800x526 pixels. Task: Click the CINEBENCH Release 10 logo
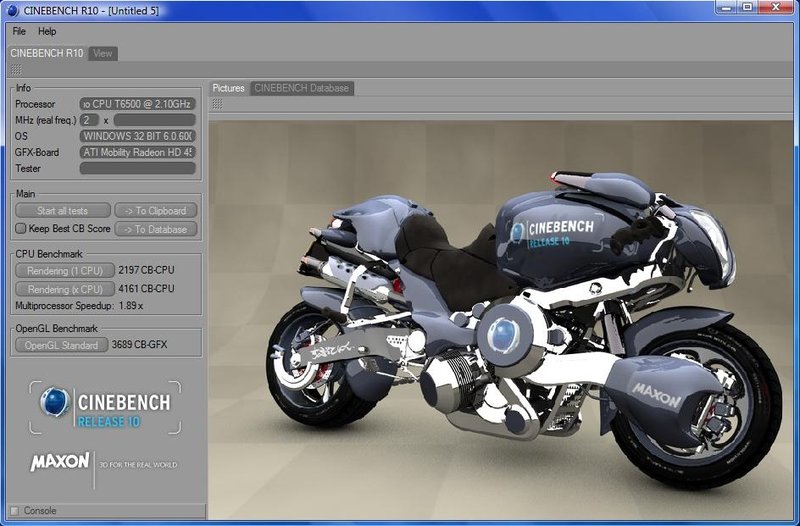[x=105, y=408]
